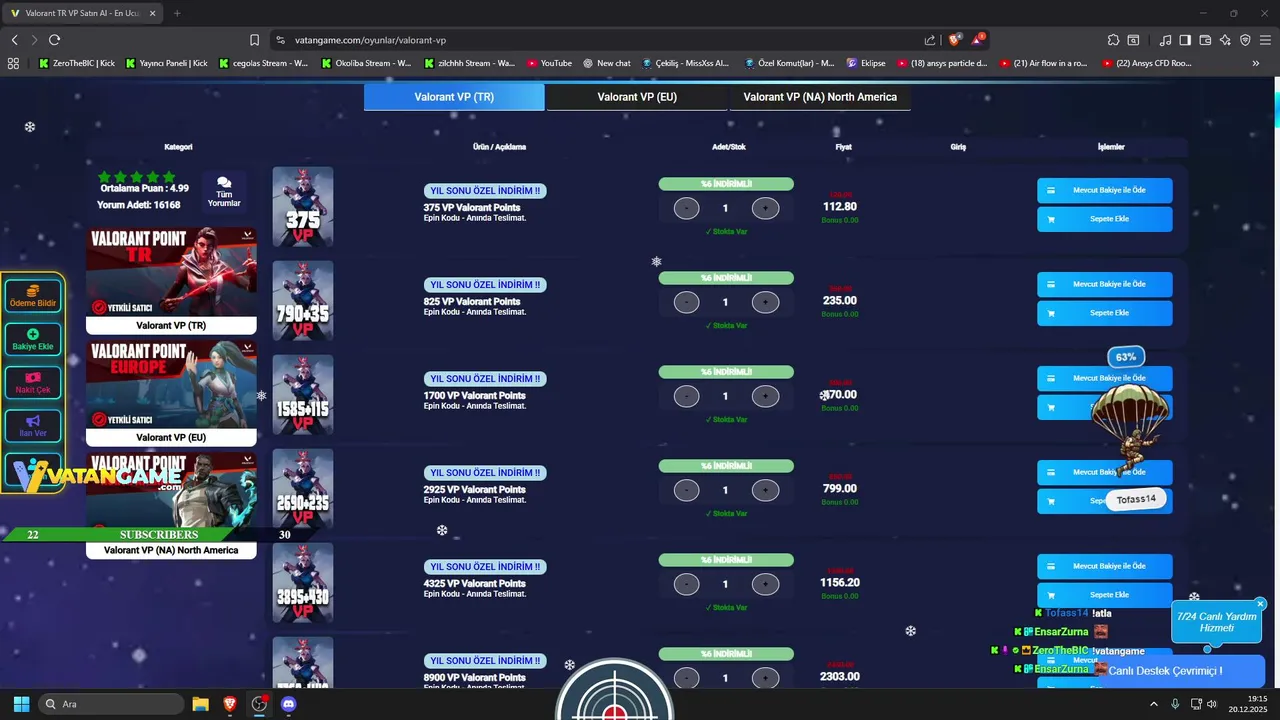
Task: Open the bookmarks bar apps grid icon
Action: click(x=13, y=63)
